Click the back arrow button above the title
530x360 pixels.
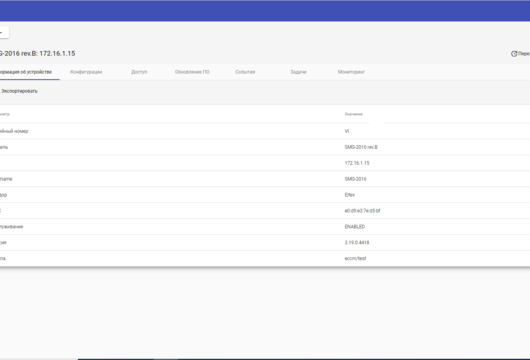pos(3,32)
